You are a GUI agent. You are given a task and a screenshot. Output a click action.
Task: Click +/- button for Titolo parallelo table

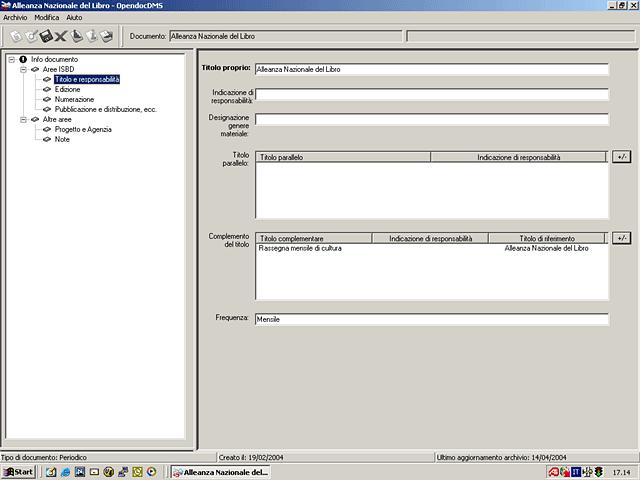coord(622,157)
